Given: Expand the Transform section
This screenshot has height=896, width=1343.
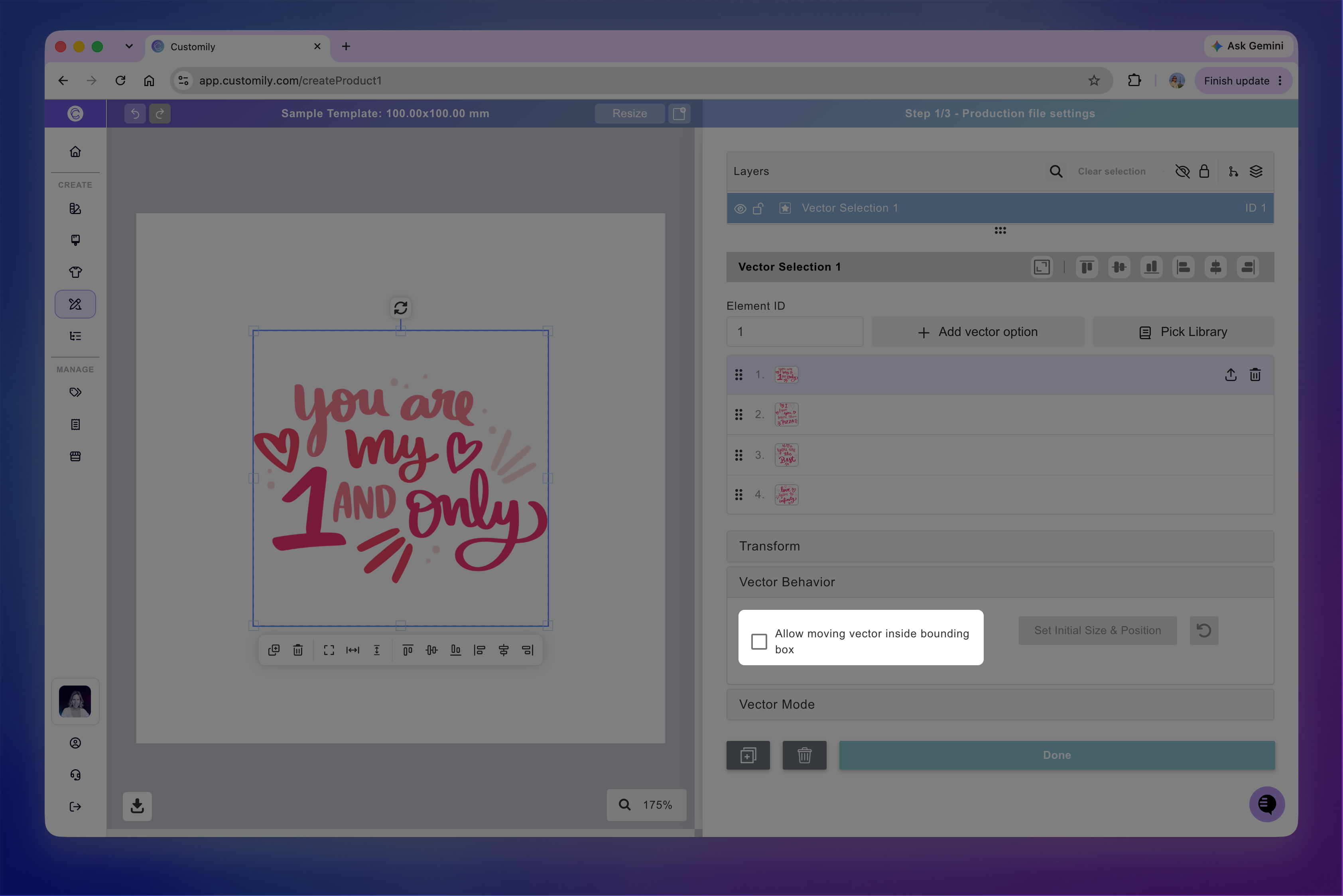Looking at the screenshot, I should [1000, 546].
